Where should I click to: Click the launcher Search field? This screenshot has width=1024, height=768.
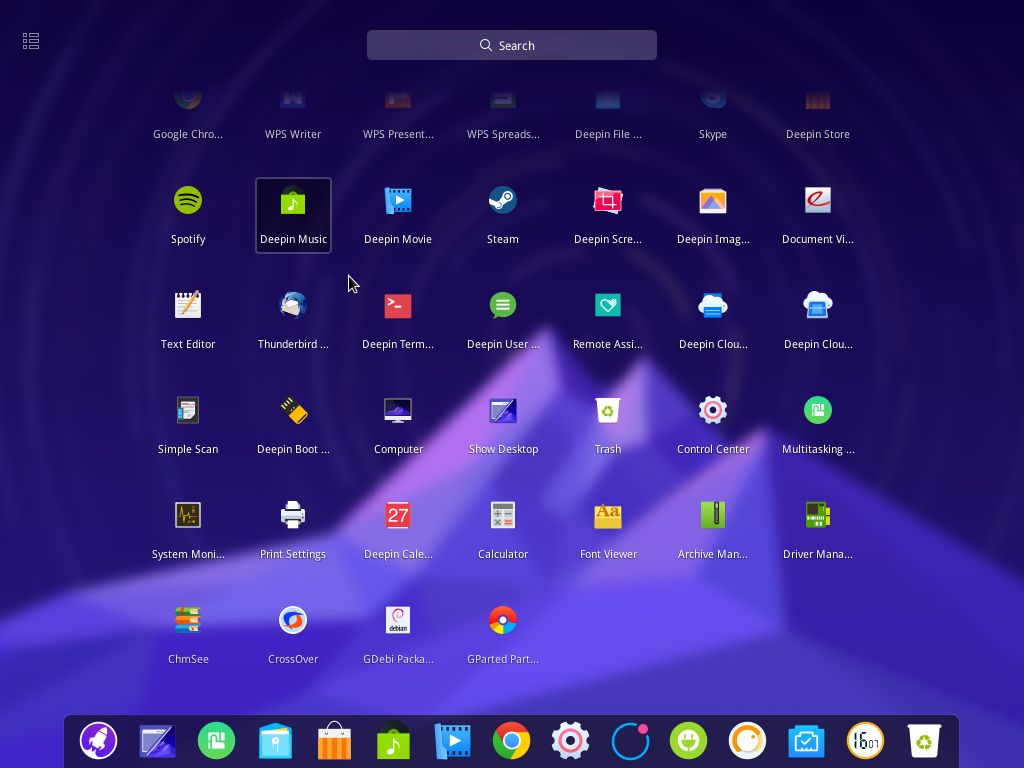point(511,45)
